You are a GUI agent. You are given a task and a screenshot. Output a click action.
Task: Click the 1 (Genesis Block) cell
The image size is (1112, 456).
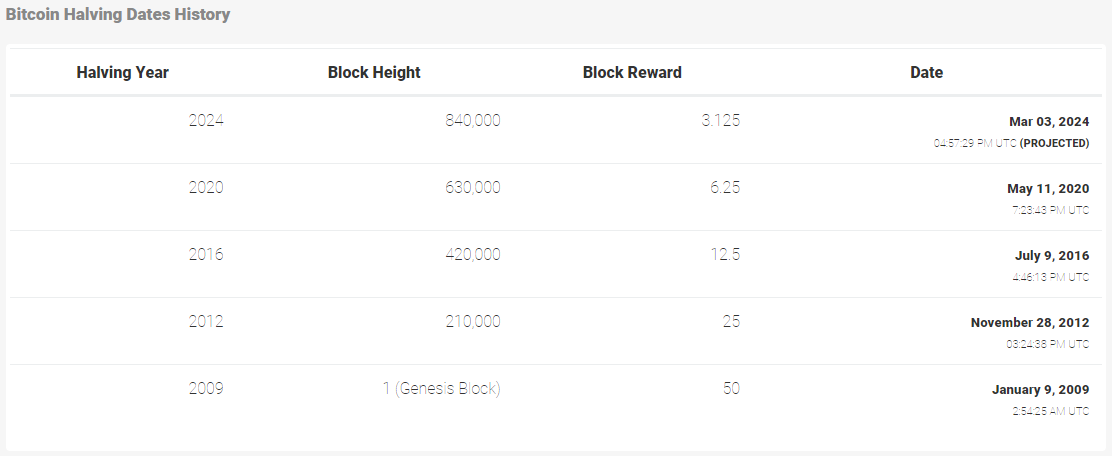coord(441,389)
